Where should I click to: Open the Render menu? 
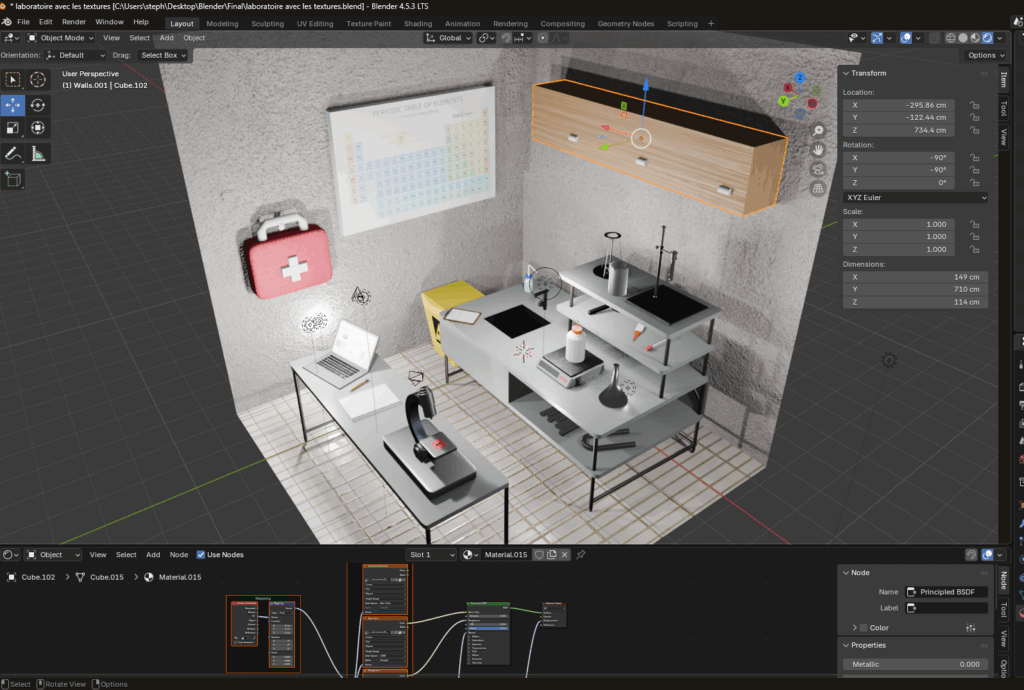click(x=74, y=21)
